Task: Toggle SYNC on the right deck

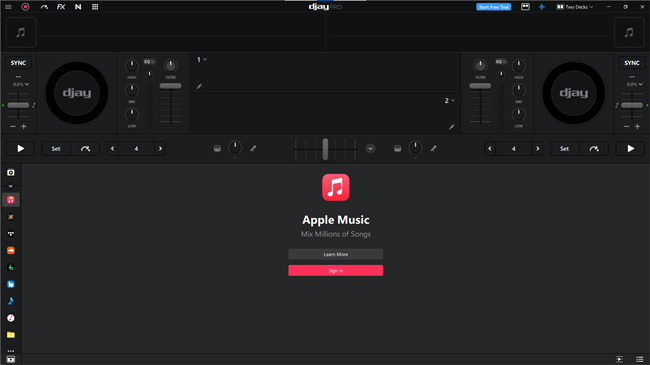Action: [632, 63]
